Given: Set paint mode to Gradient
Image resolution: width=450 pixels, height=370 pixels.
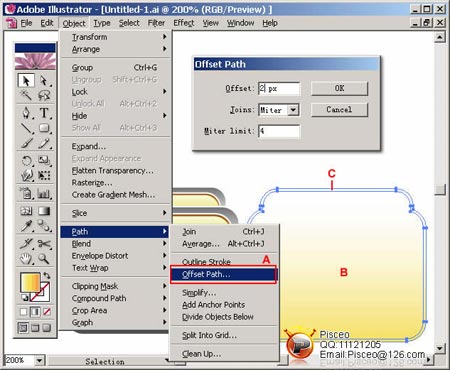Looking at the screenshot, I should 35,312.
